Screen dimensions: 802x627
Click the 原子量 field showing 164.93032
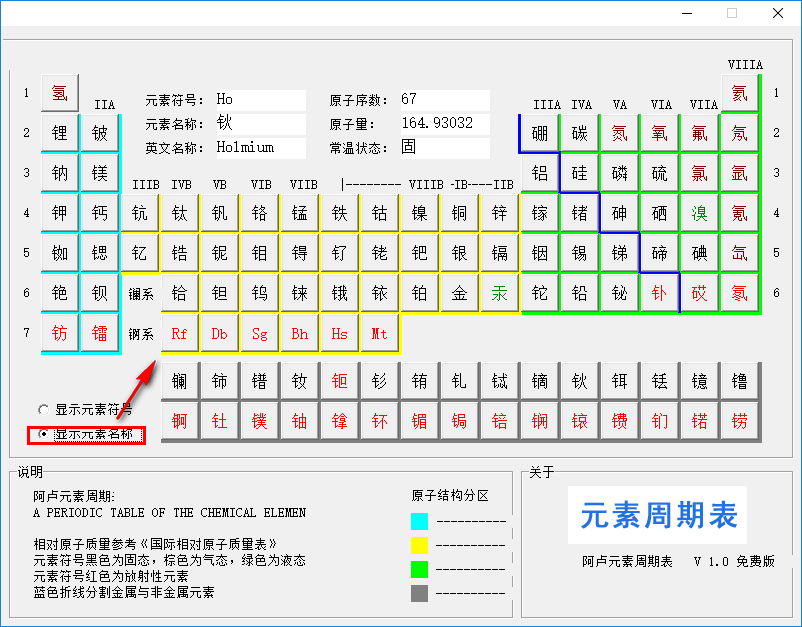click(444, 124)
